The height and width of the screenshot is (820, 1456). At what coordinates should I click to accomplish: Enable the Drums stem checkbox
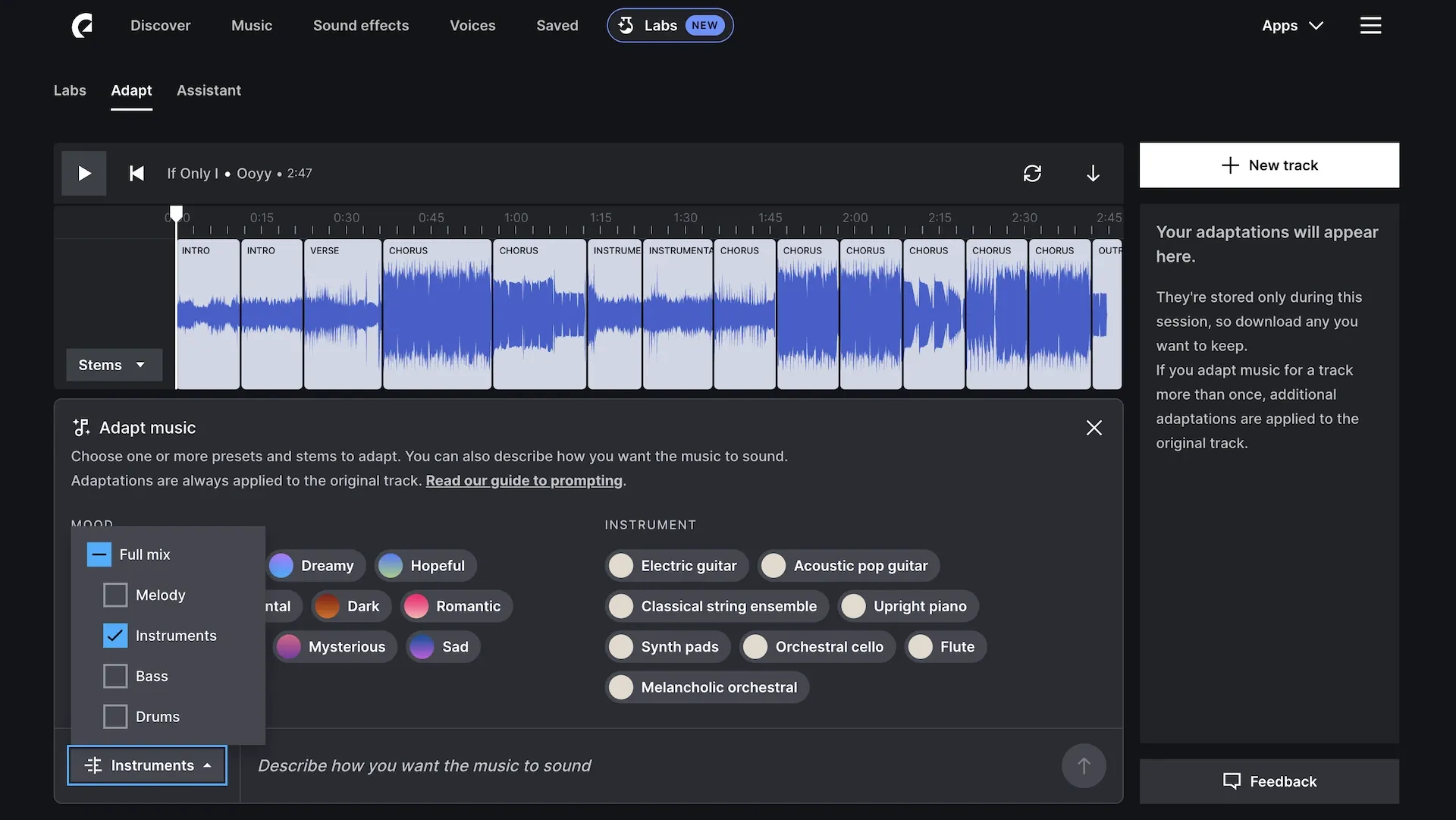tap(115, 717)
